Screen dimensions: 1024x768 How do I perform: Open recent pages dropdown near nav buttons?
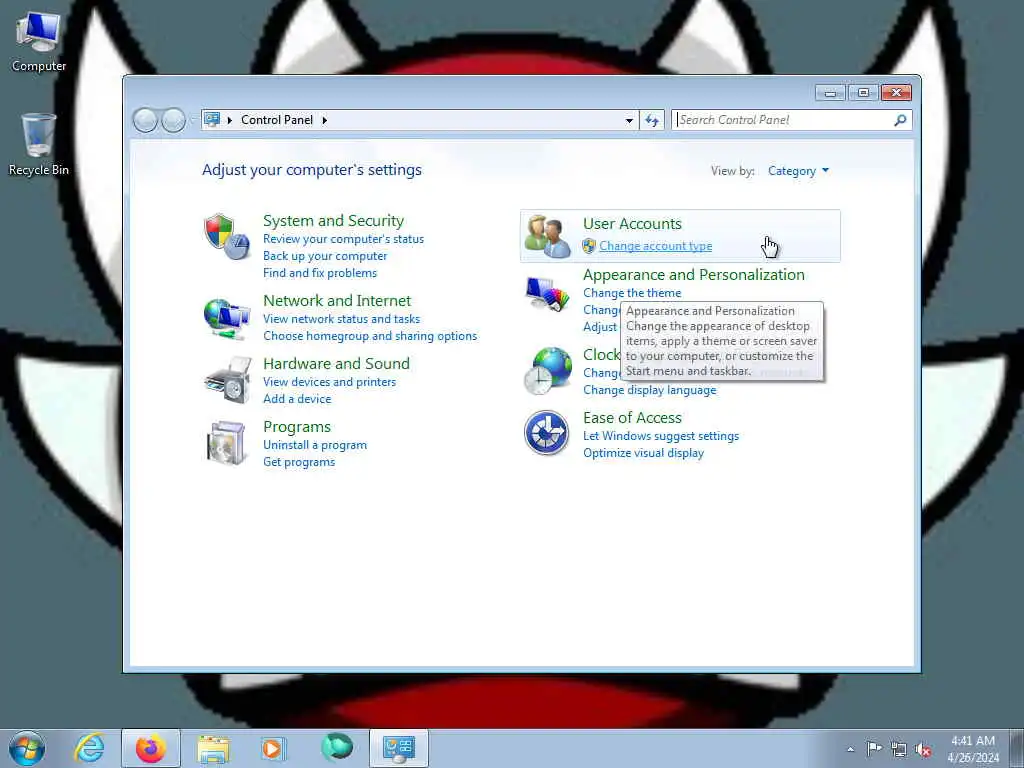[x=192, y=120]
